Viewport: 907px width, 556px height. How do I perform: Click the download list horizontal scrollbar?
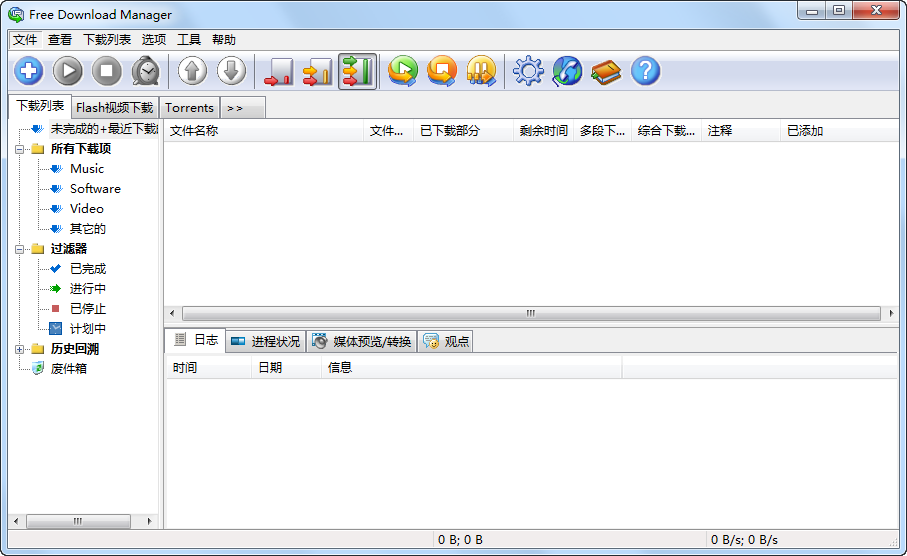coord(530,313)
